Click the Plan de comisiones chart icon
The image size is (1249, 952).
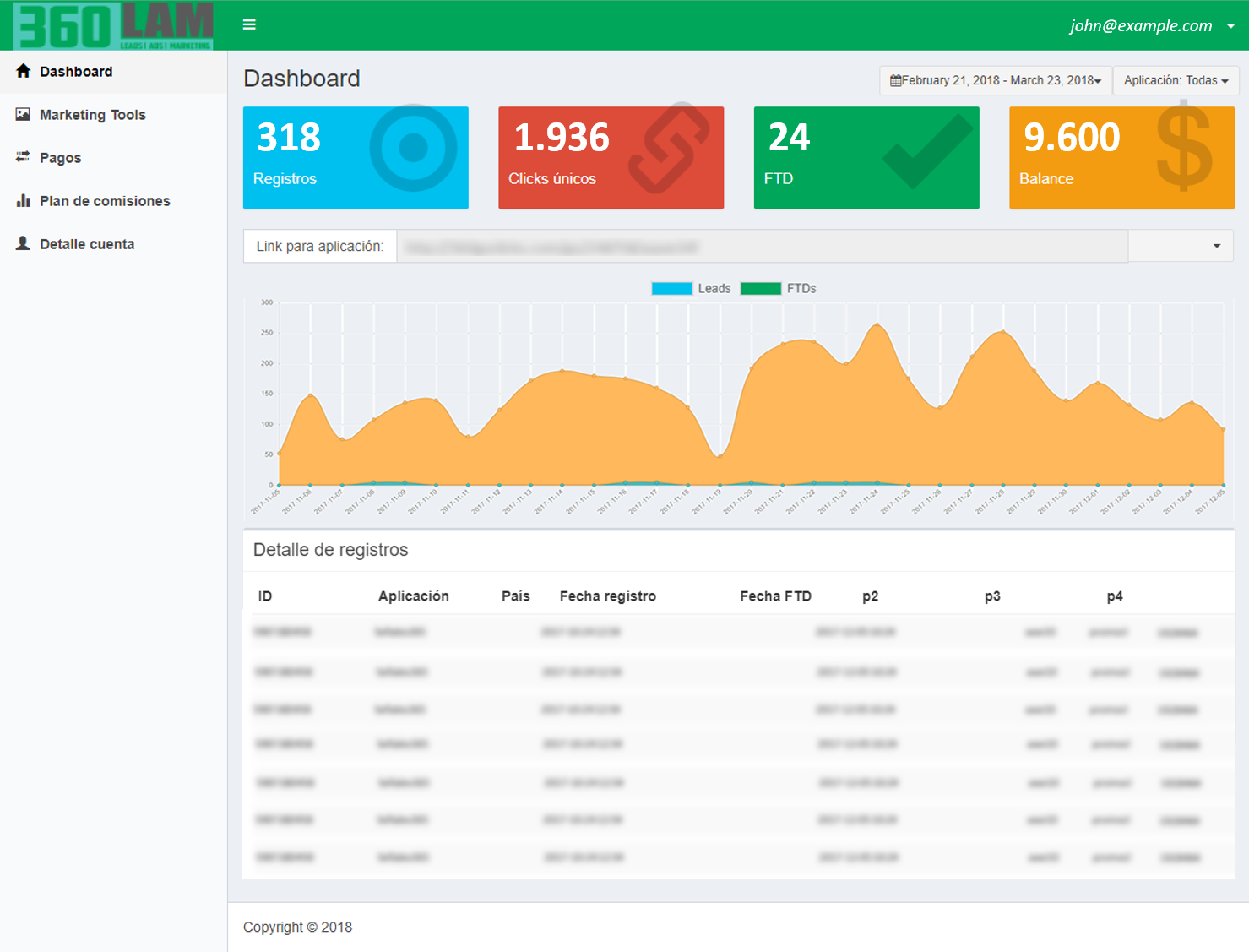pyautogui.click(x=23, y=200)
